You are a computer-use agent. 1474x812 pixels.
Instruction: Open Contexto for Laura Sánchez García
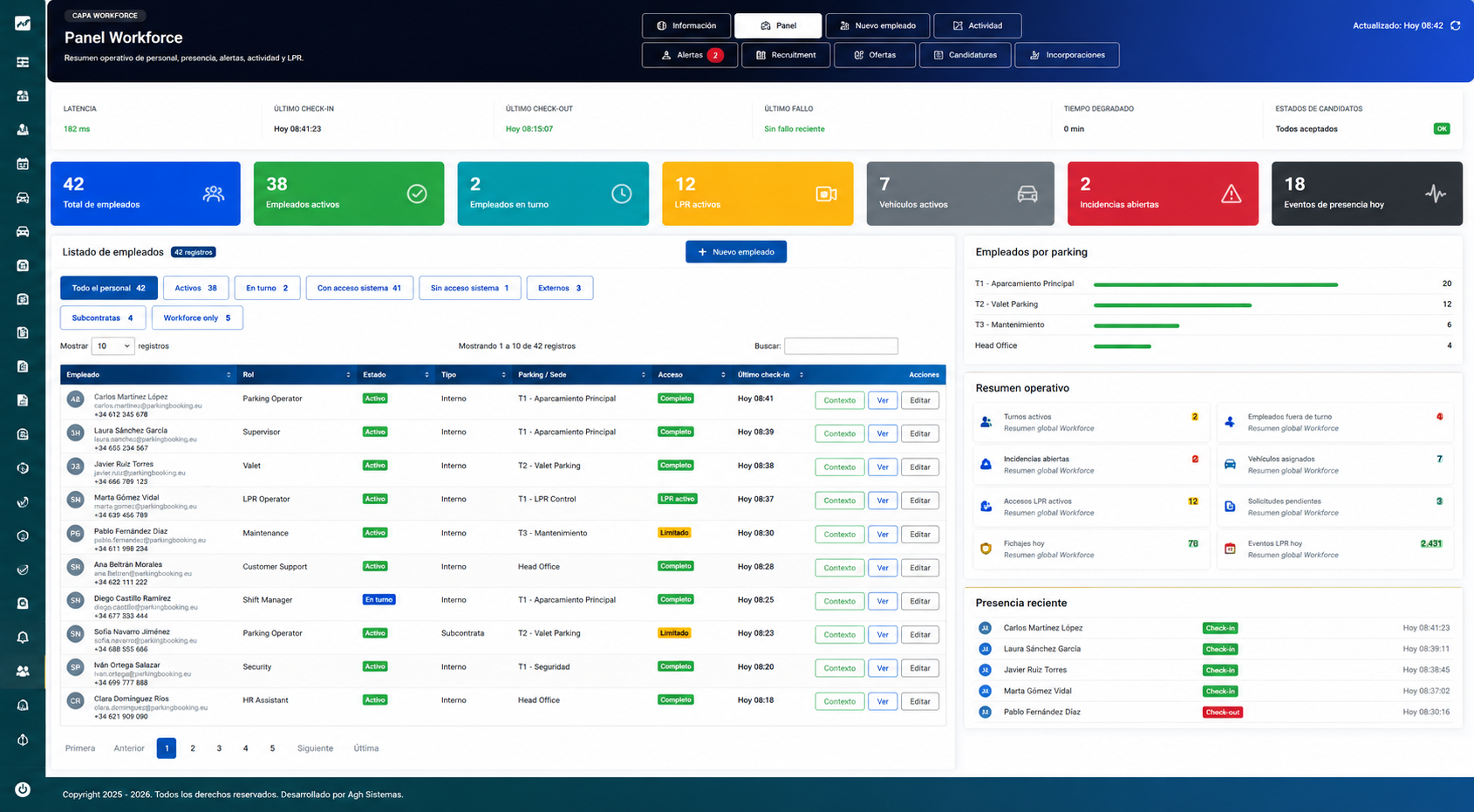tap(839, 433)
